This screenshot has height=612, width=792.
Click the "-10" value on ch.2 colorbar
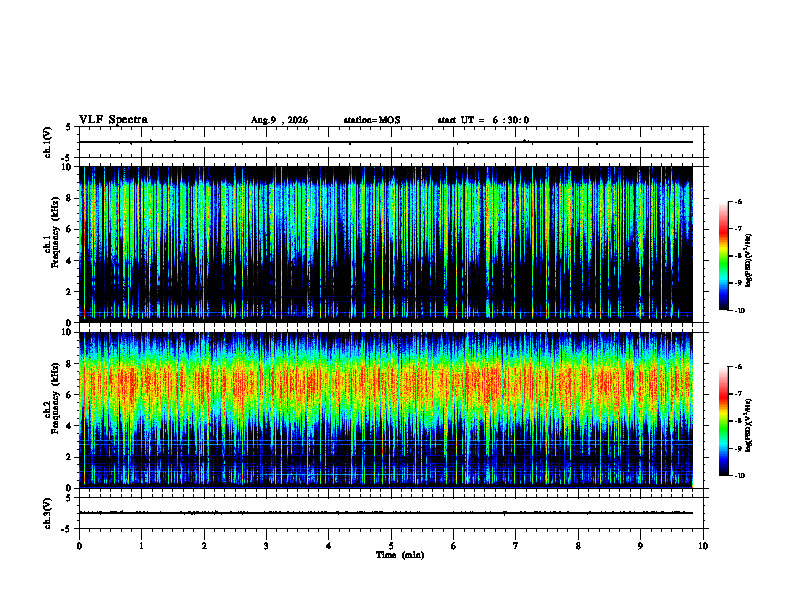tap(739, 476)
